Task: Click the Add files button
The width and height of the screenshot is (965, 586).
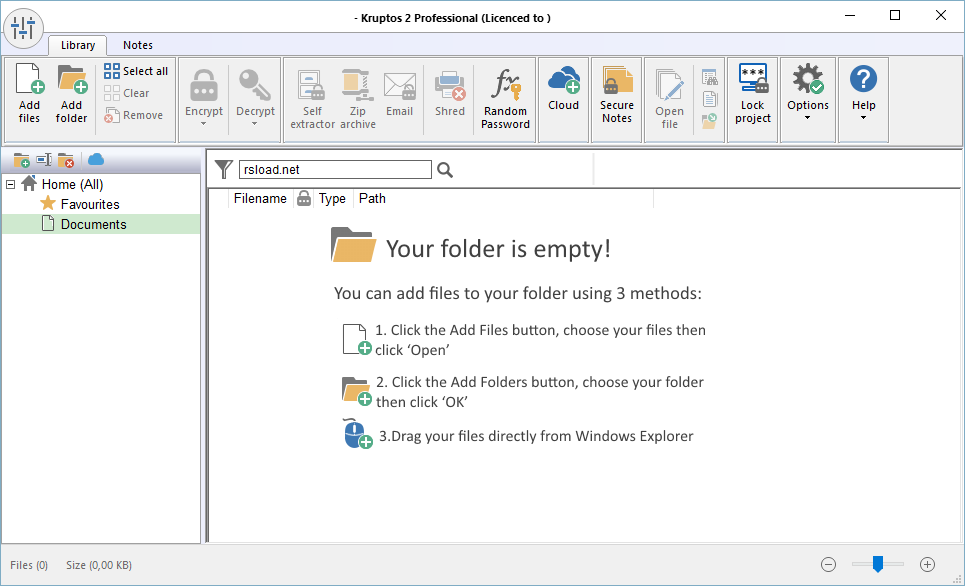Action: tap(29, 94)
